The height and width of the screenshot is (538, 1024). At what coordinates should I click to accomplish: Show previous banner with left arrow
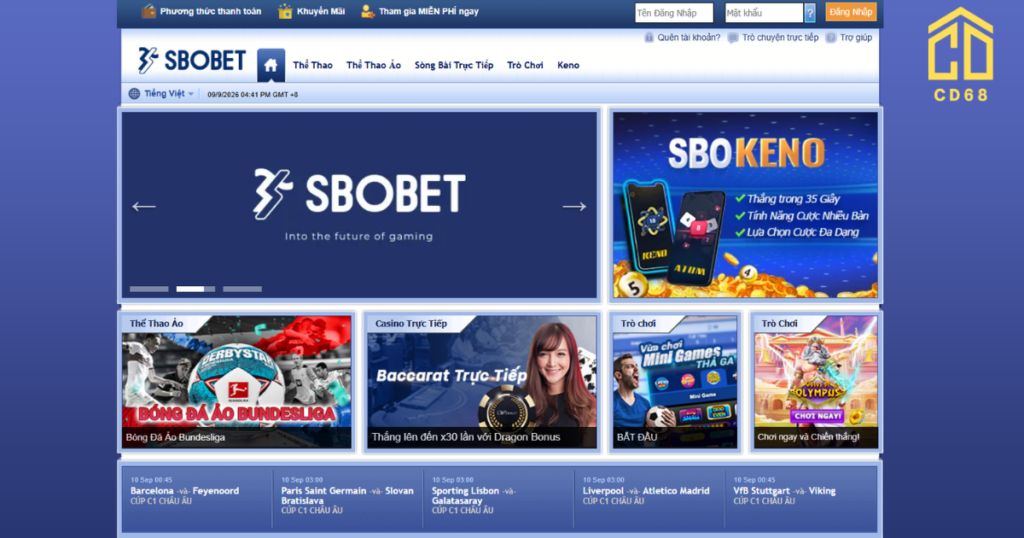click(x=144, y=206)
